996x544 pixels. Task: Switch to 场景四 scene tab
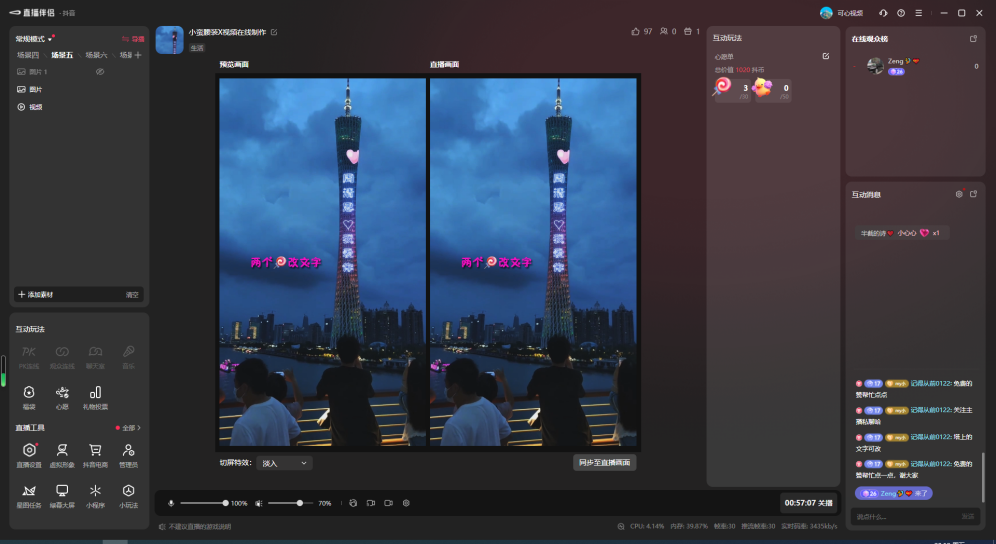[28, 55]
